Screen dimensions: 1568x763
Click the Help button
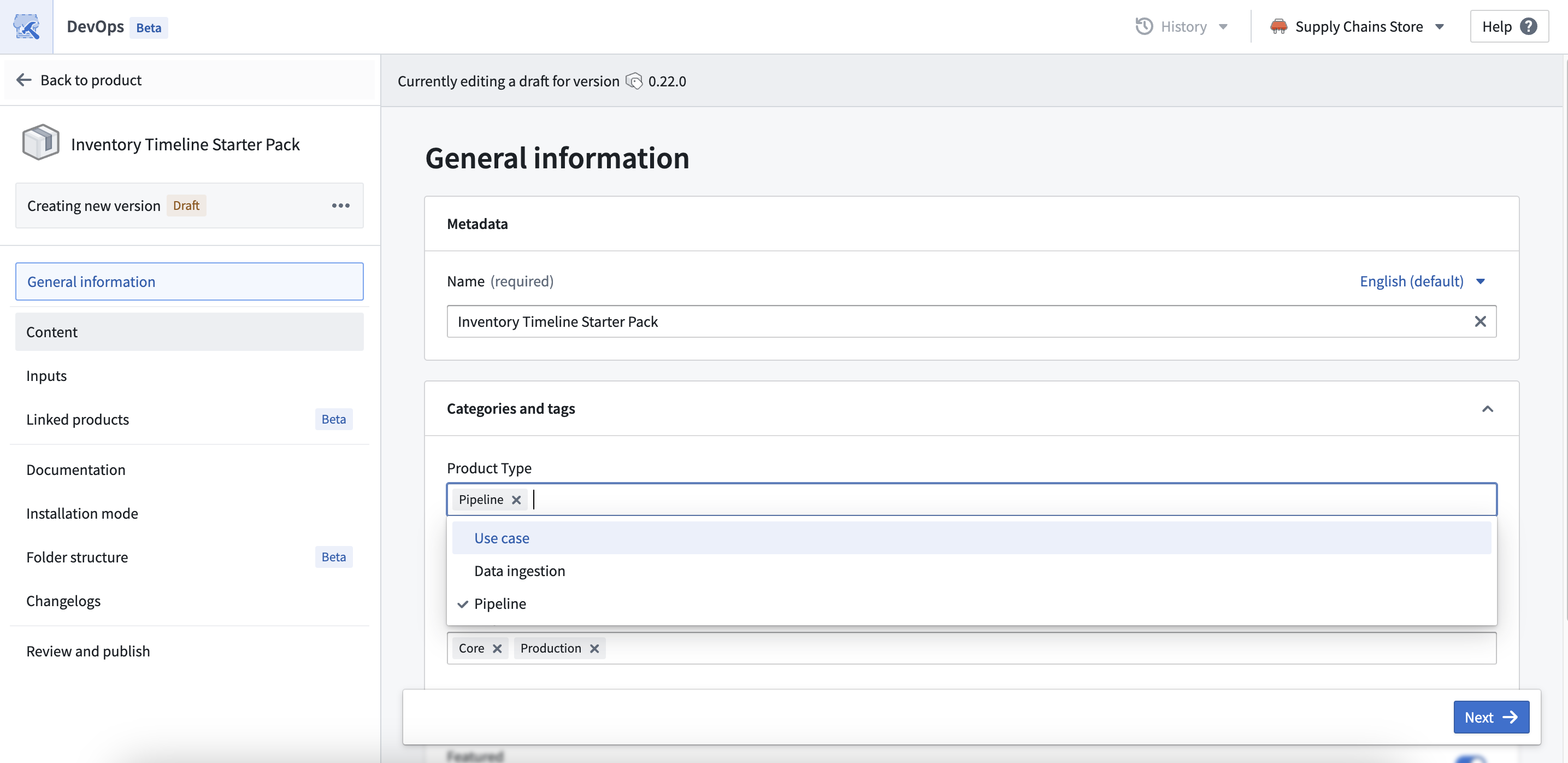[x=1509, y=27]
